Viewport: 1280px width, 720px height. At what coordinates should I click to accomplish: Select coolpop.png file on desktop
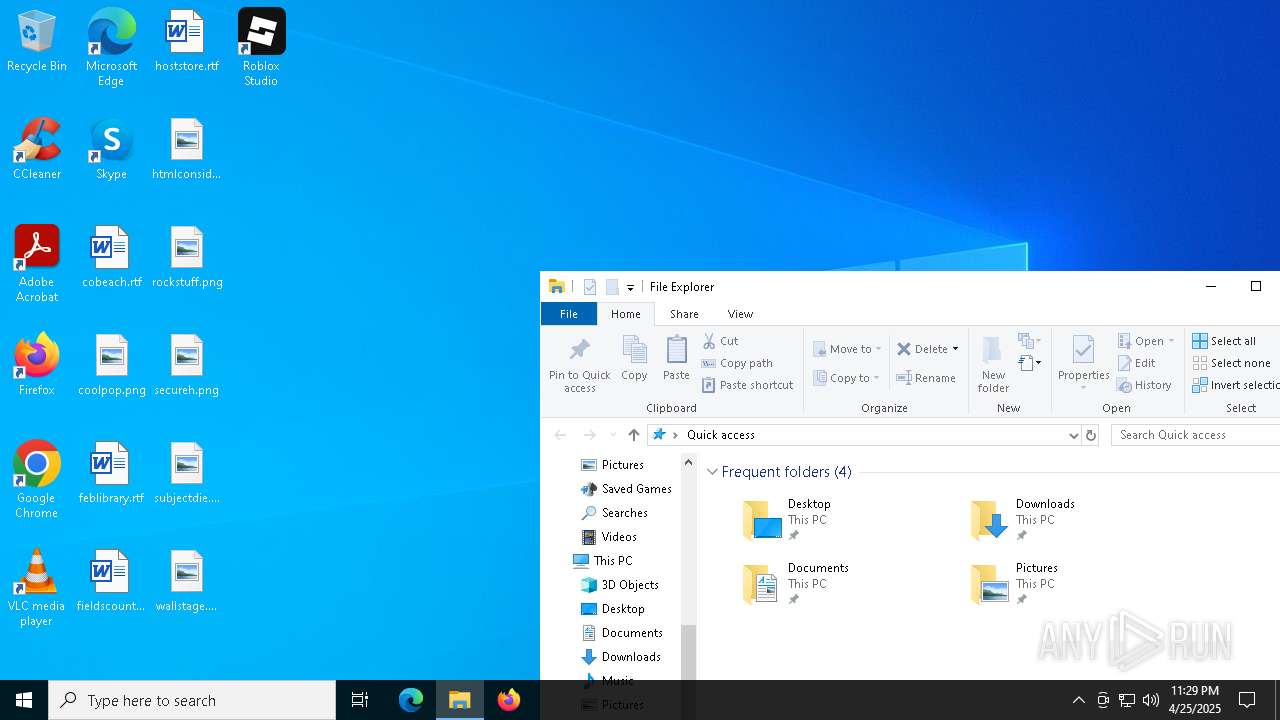[112, 366]
